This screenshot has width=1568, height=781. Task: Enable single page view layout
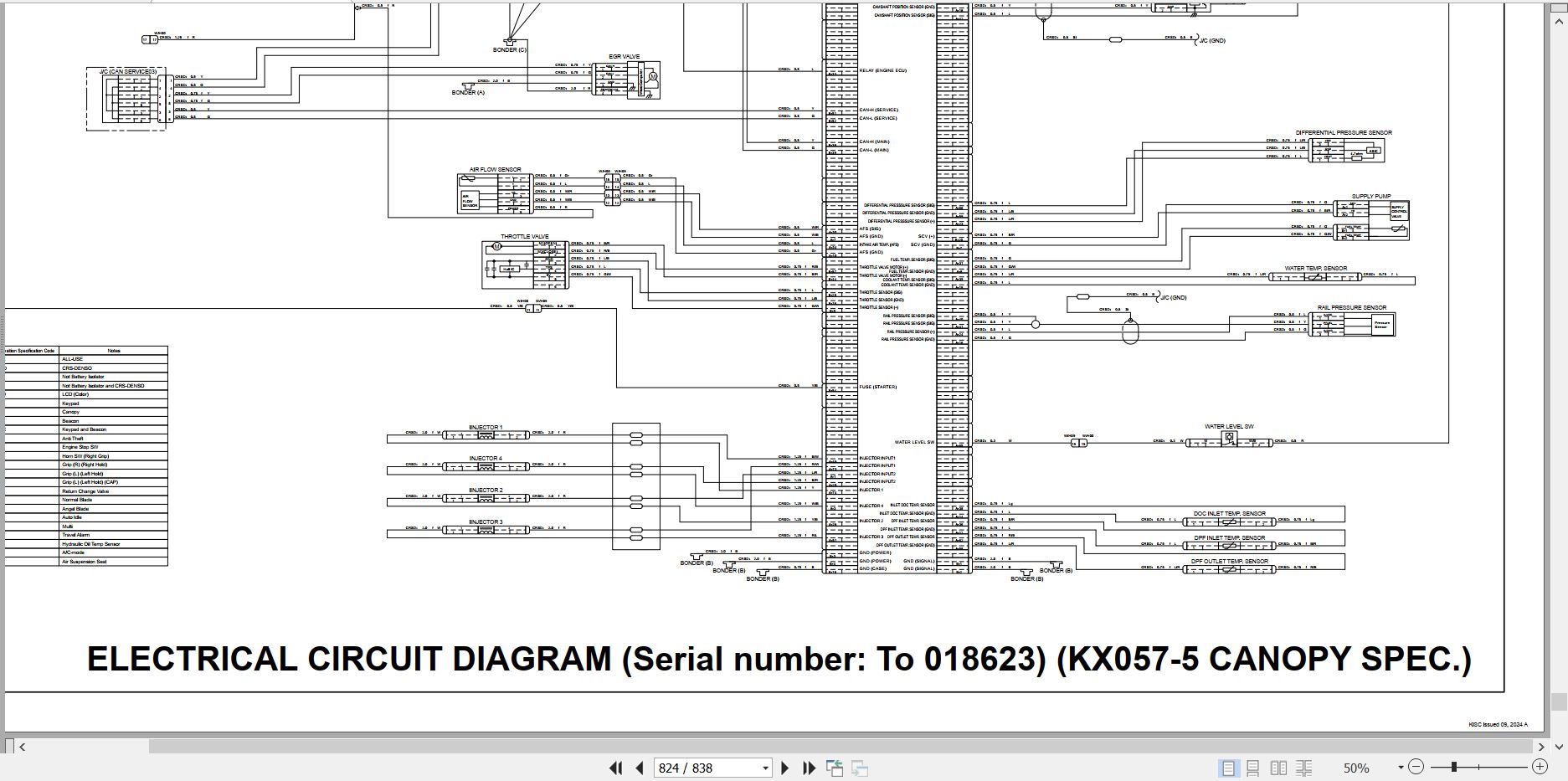pos(1228,768)
